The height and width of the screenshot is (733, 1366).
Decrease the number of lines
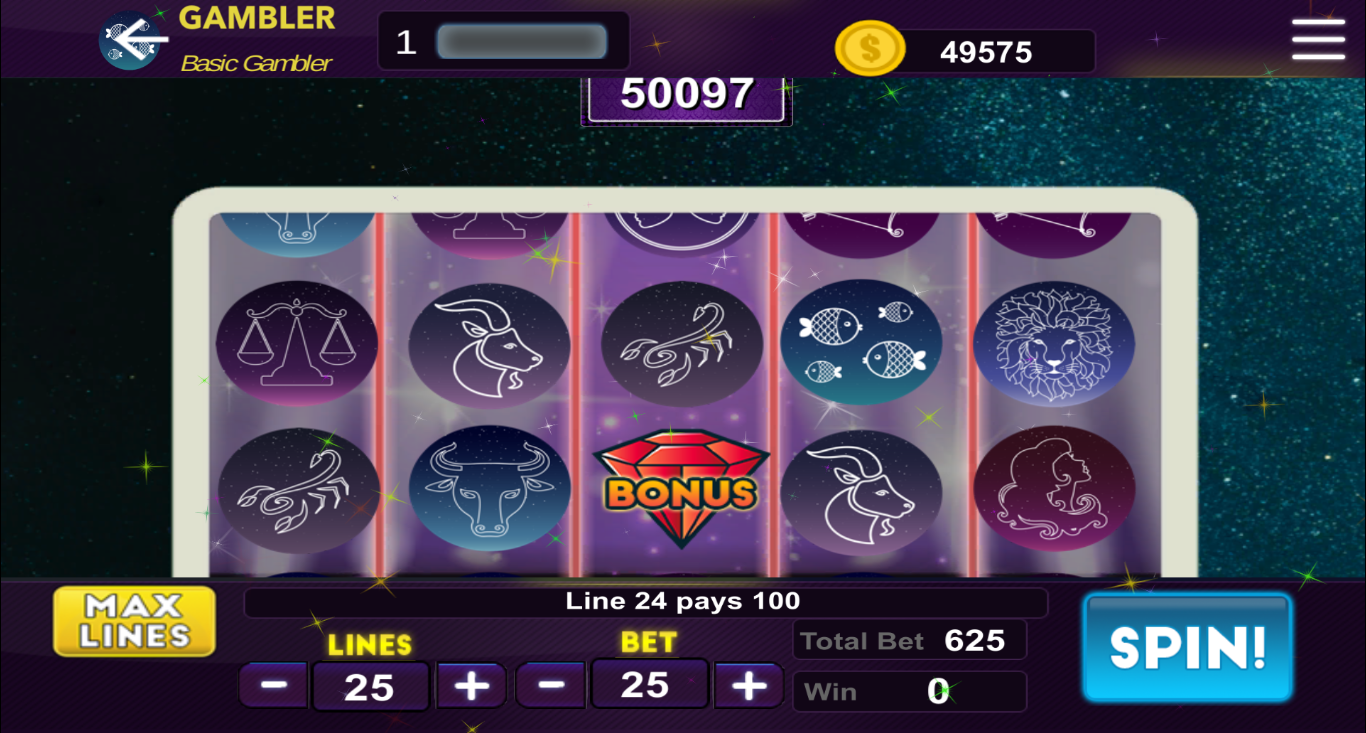point(274,686)
